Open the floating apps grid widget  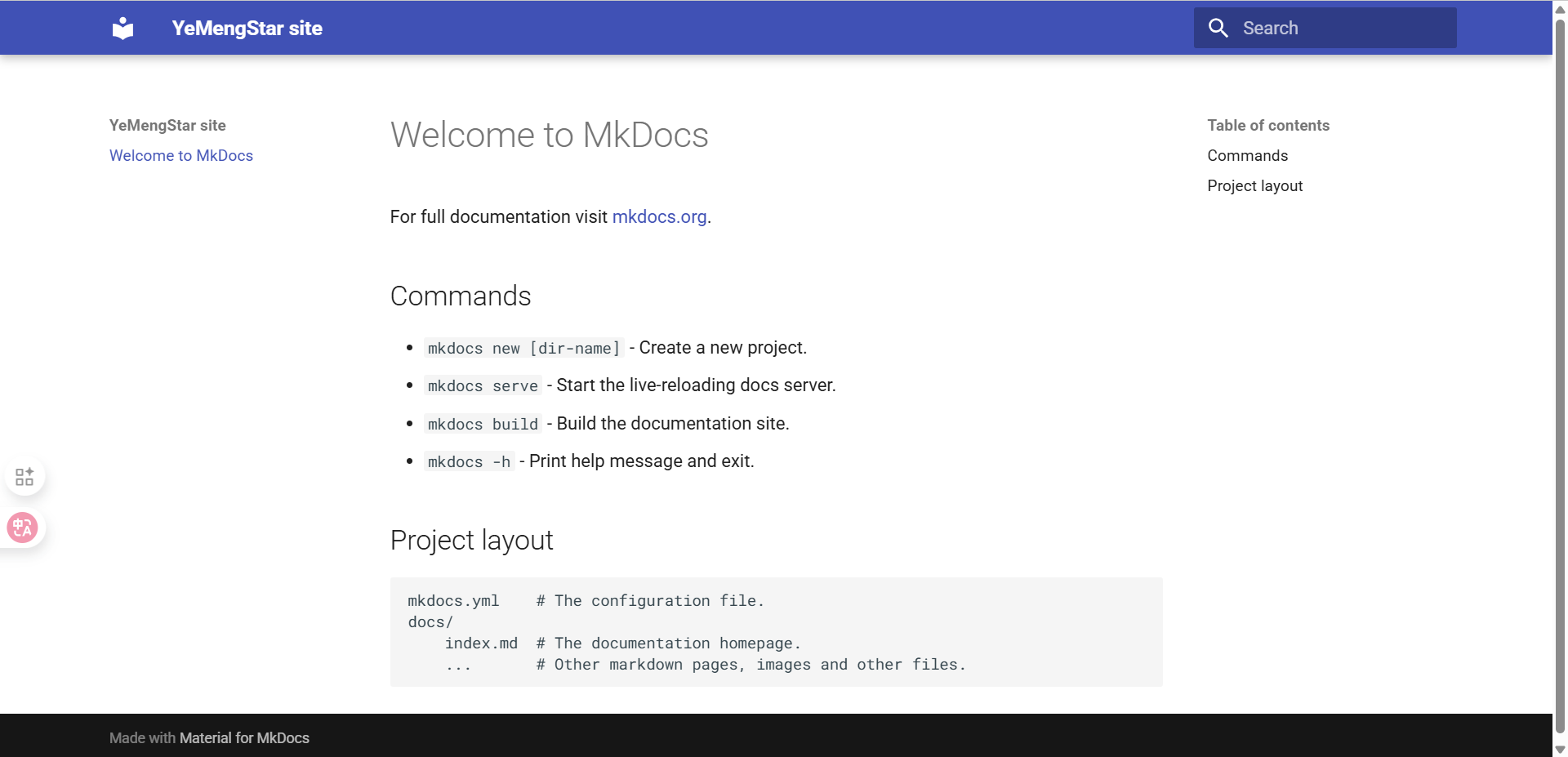click(24, 476)
